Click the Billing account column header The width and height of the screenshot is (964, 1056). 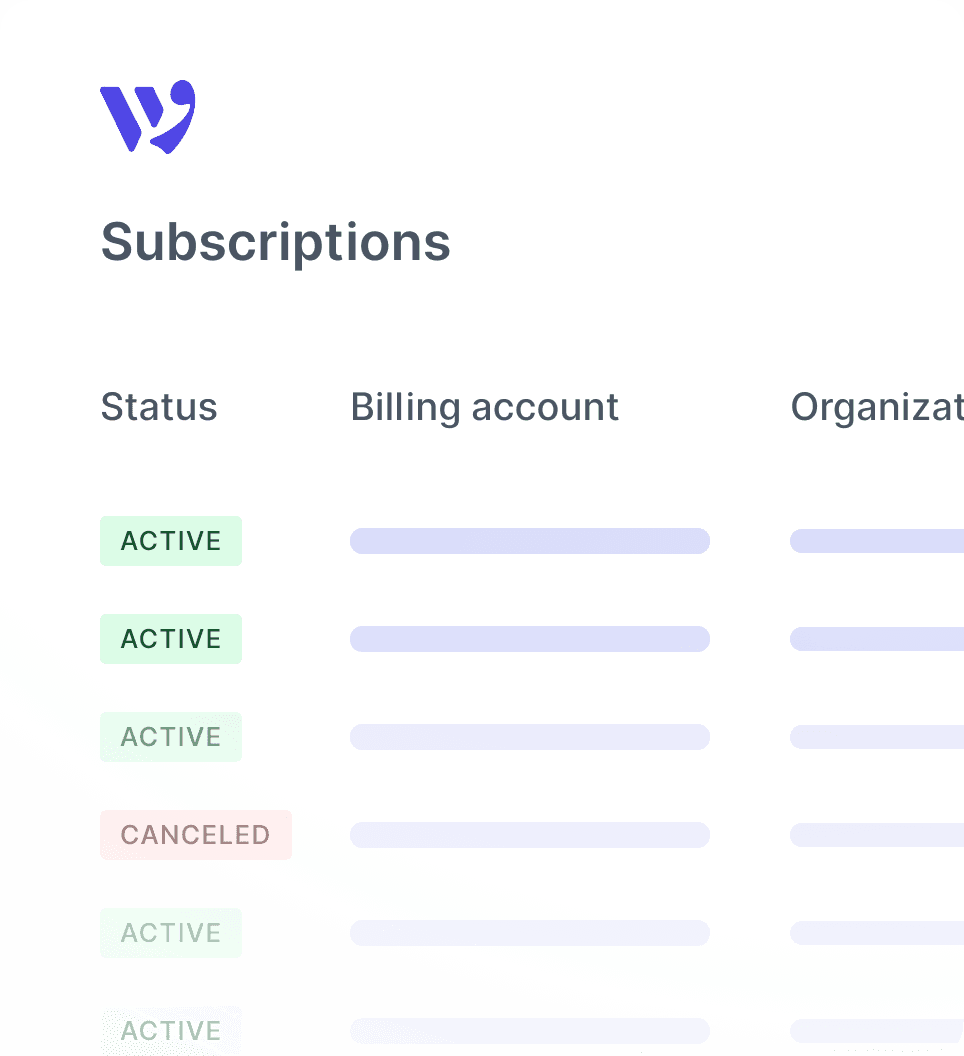point(484,408)
